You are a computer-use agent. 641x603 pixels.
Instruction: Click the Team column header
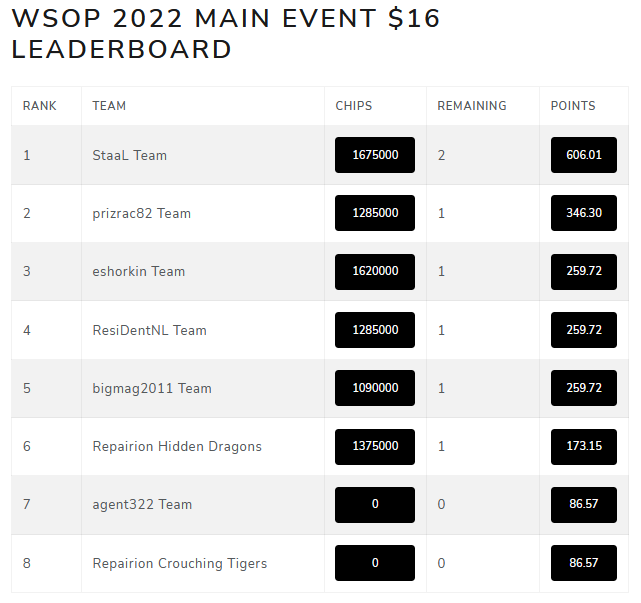point(109,106)
